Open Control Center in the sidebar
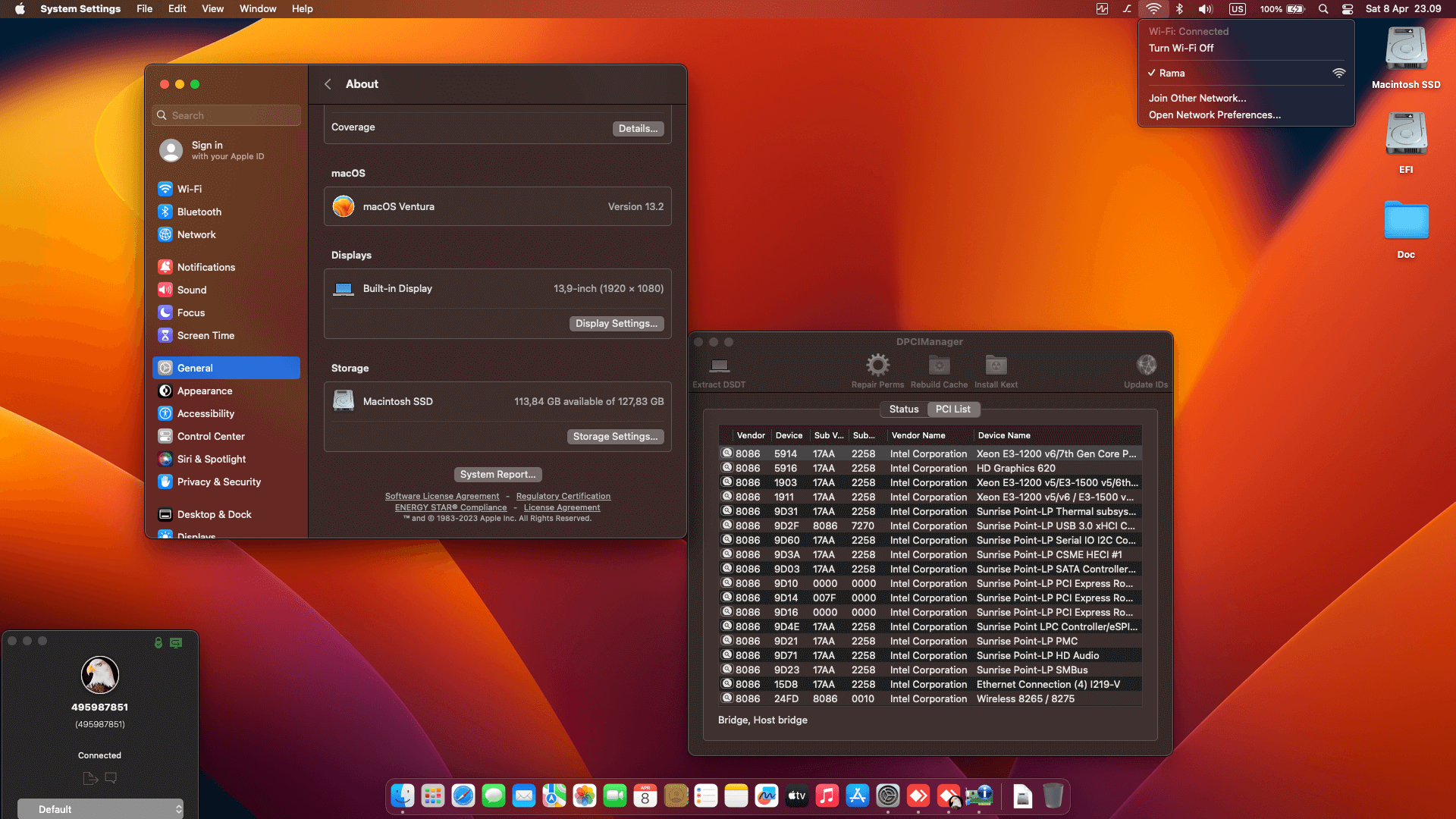 (226, 436)
